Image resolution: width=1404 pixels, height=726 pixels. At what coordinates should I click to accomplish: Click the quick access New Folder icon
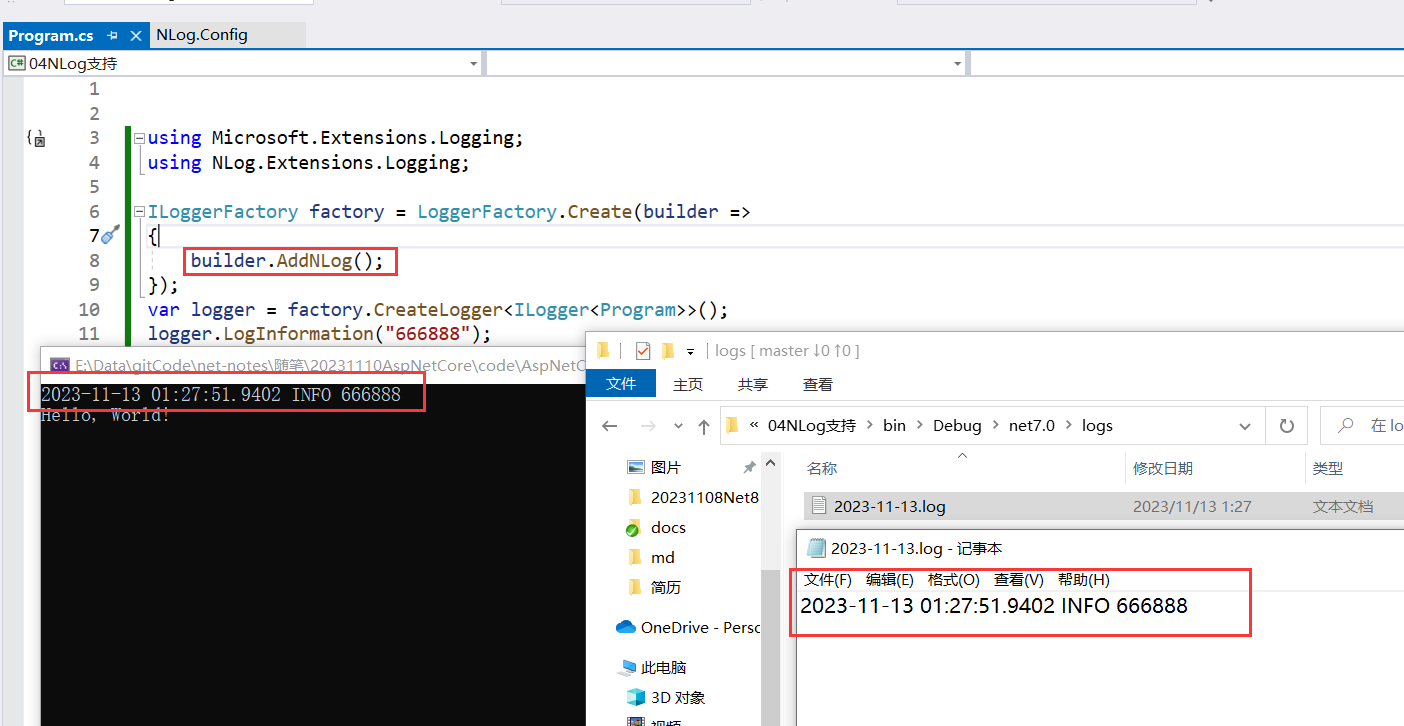pos(667,350)
